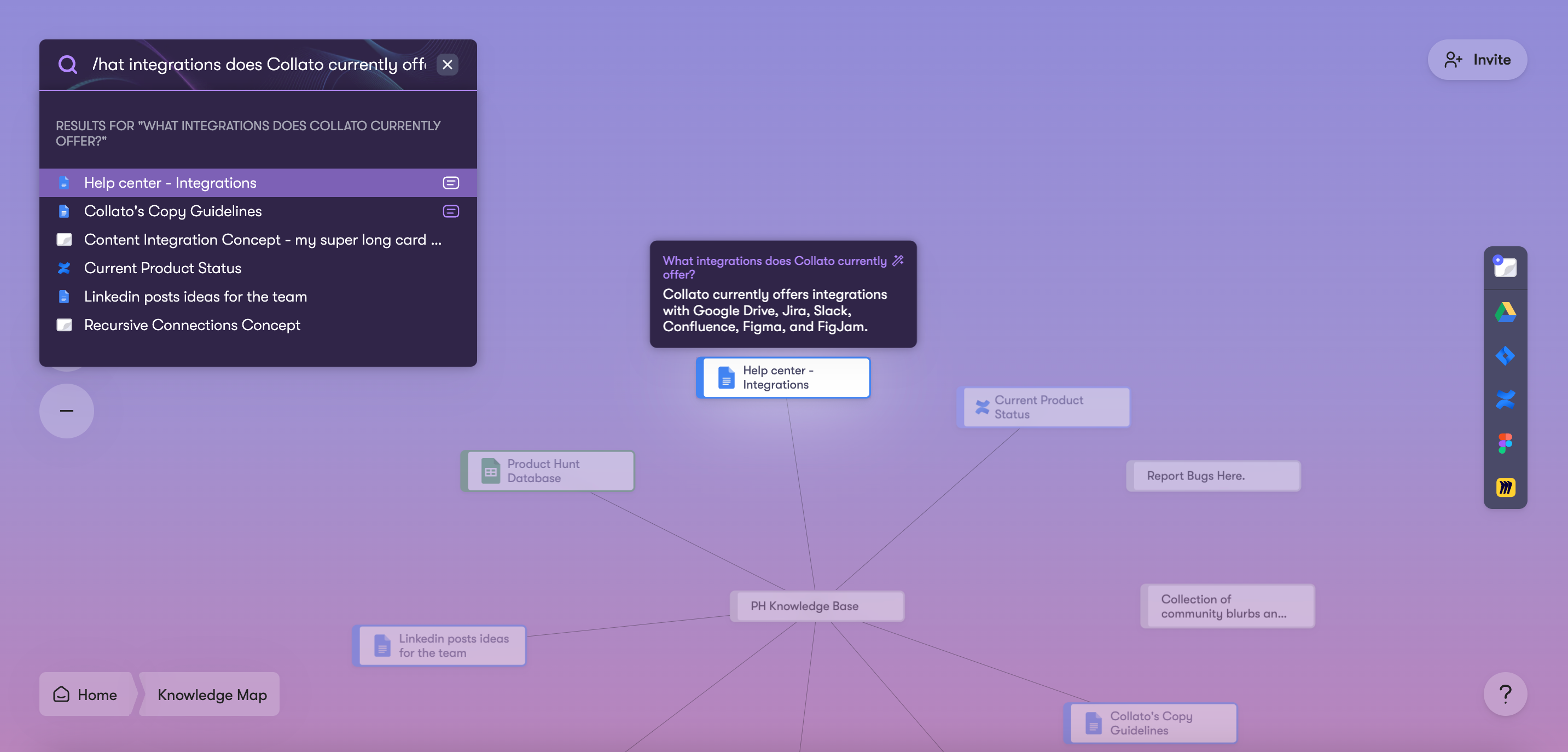Click the Jira integration icon

1505,356
